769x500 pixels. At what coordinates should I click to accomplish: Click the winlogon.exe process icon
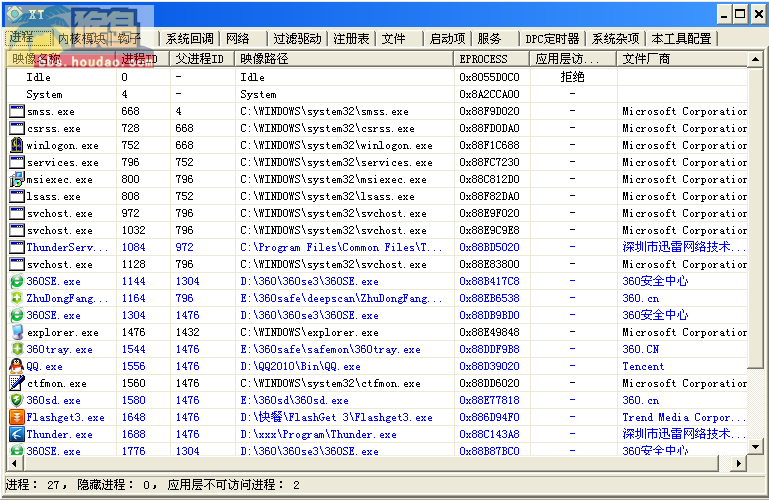[17, 145]
